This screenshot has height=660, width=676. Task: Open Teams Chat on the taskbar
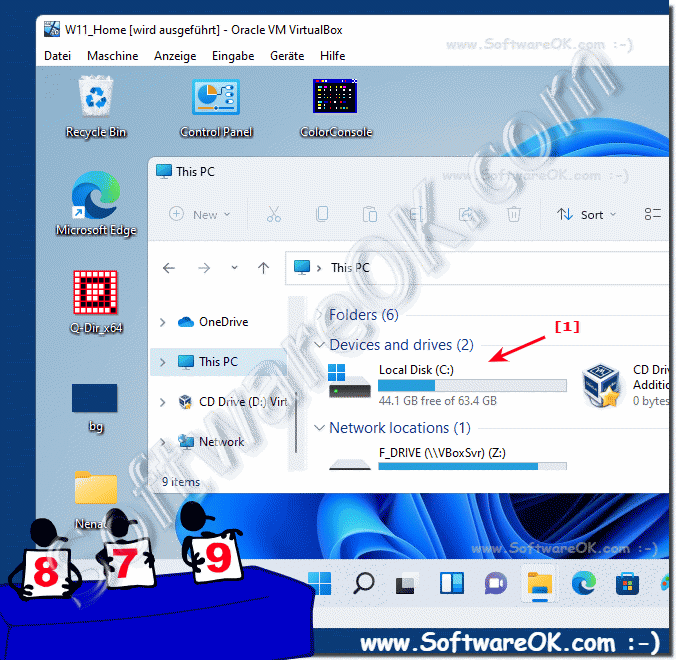[x=495, y=584]
